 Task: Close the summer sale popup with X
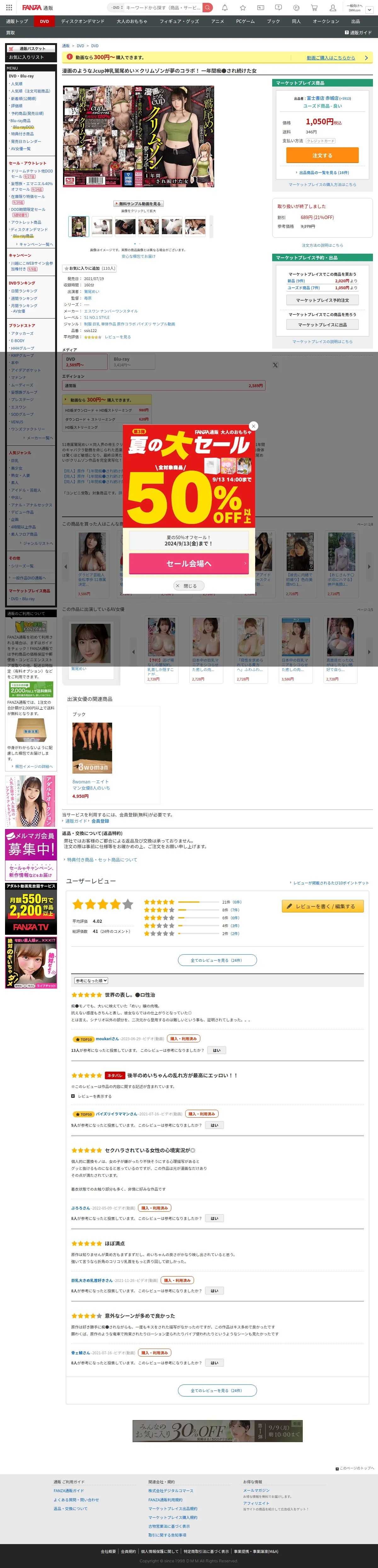coord(254,426)
